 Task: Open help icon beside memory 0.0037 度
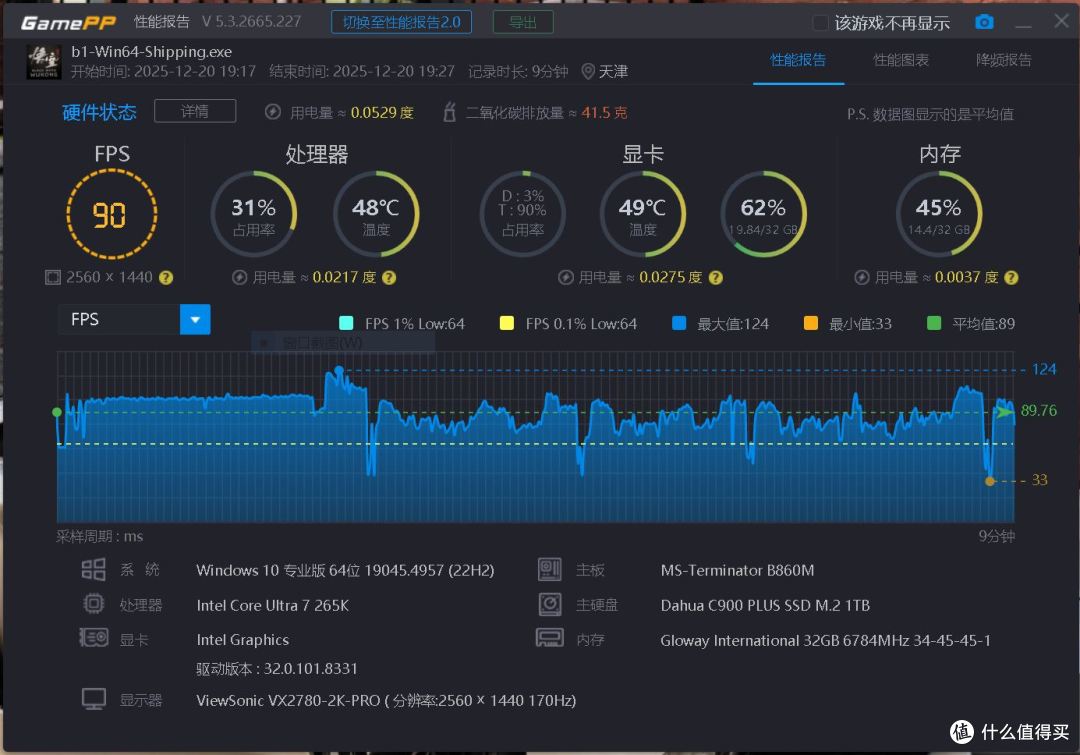(x=1010, y=278)
